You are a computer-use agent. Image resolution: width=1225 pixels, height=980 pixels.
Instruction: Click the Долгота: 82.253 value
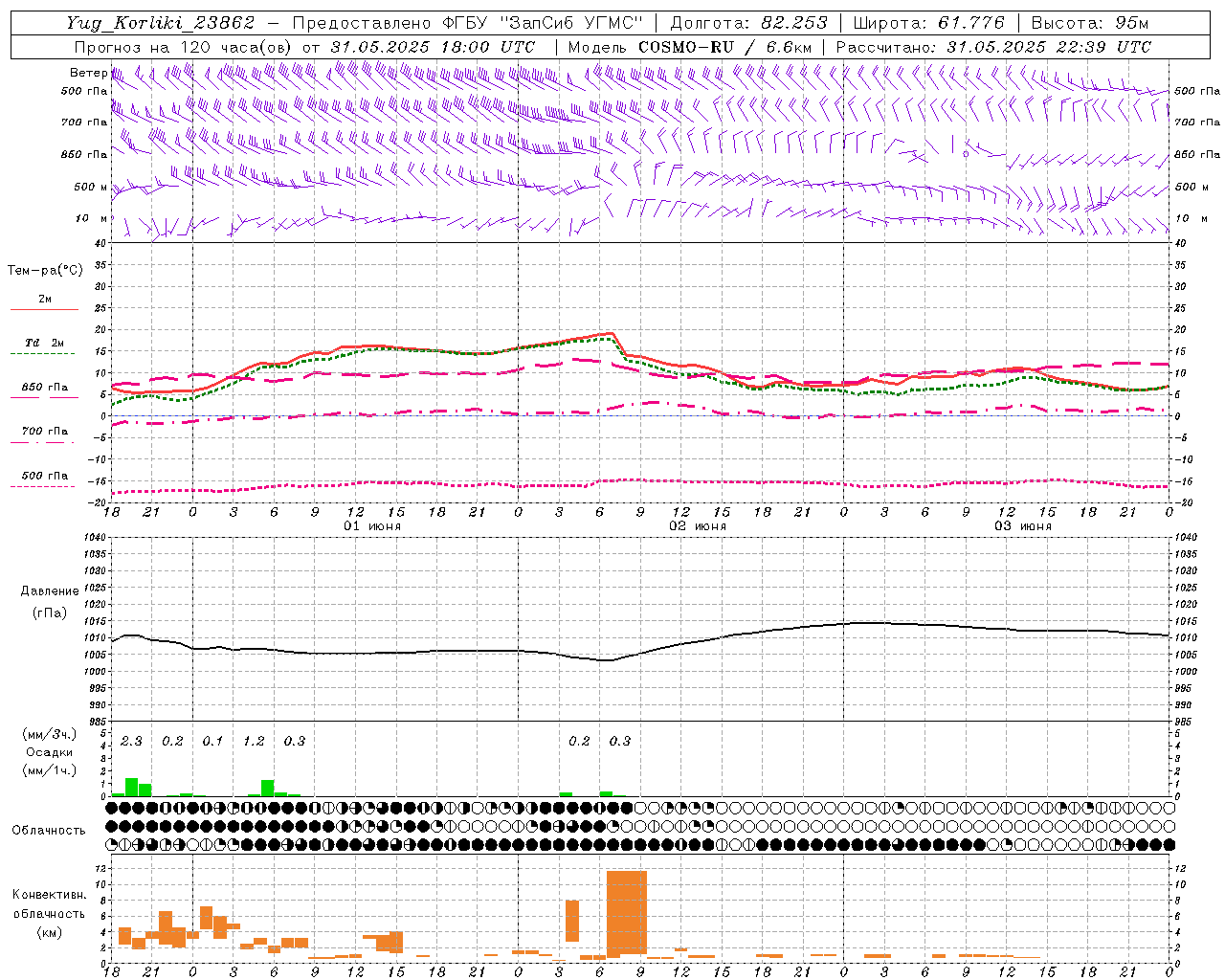[x=748, y=23]
